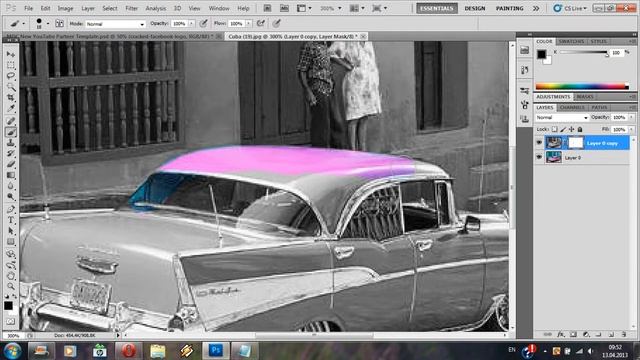
Task: Switch to the Painting workspace
Action: pos(509,8)
